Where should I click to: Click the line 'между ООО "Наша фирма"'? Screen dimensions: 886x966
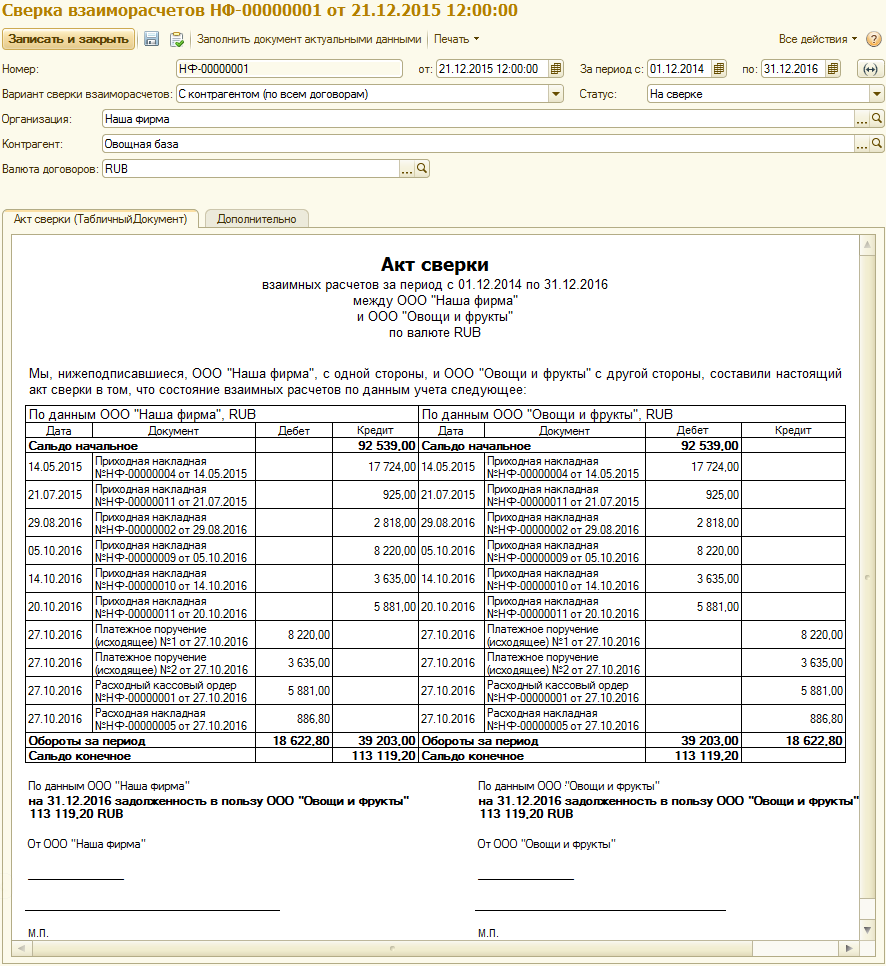pyautogui.click(x=435, y=301)
